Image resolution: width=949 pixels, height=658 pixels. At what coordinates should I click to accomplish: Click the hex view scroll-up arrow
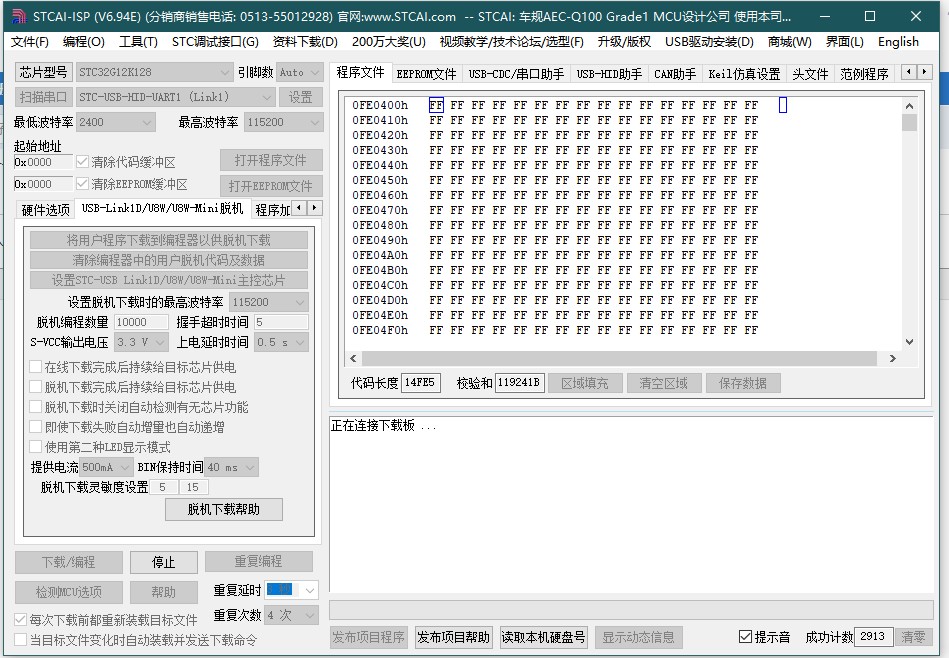tap(909, 106)
